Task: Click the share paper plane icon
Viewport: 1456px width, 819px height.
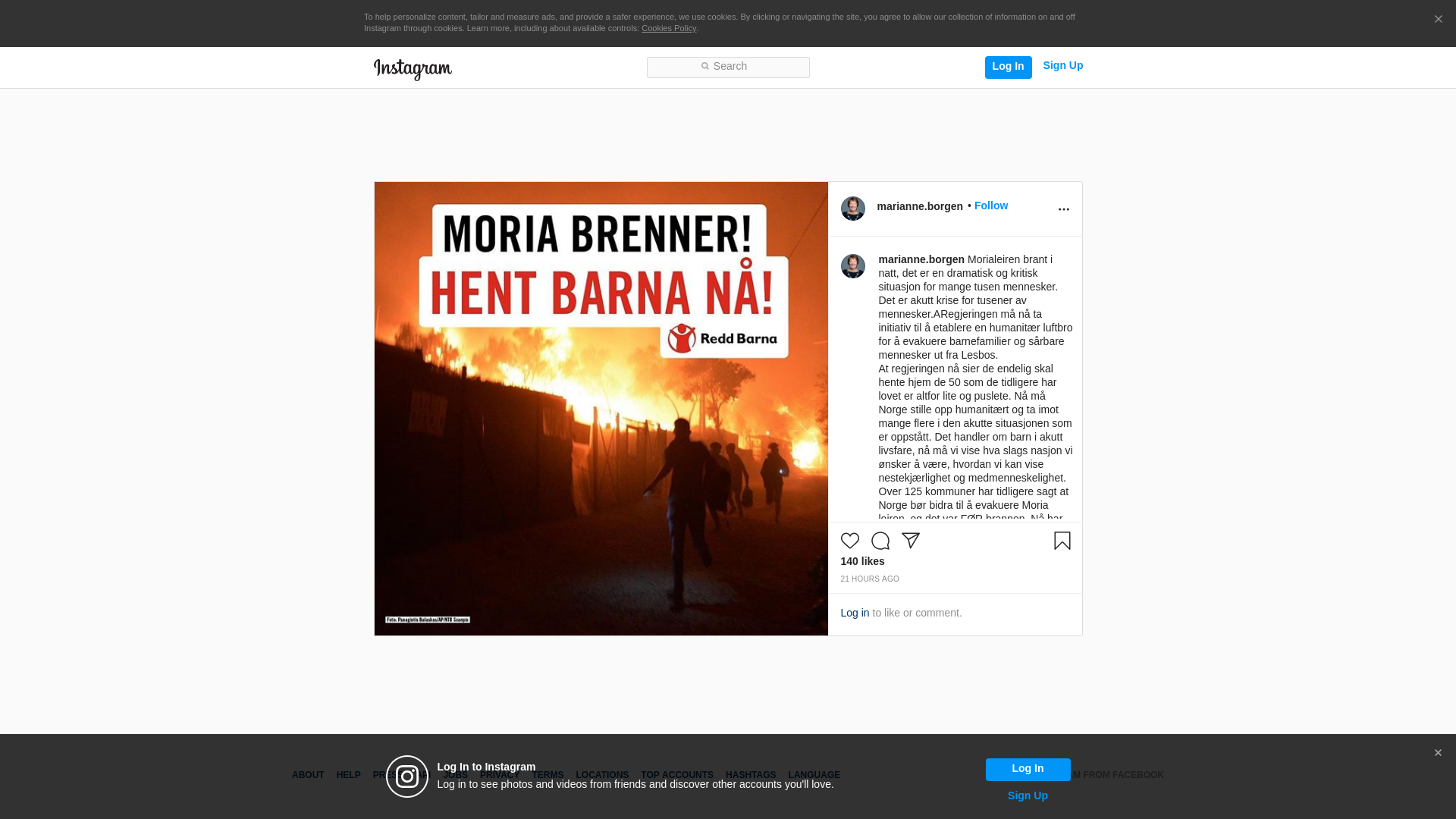Action: click(x=910, y=541)
